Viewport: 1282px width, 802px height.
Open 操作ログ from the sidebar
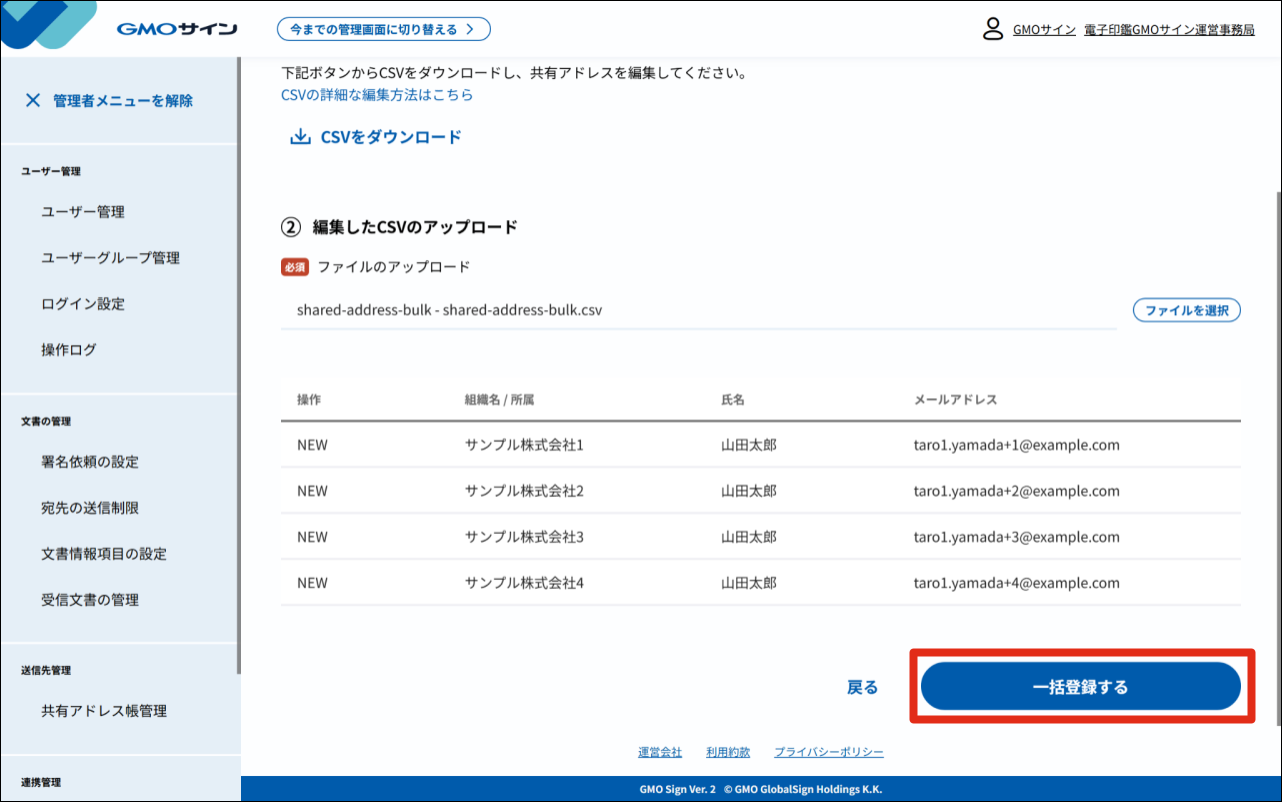click(69, 350)
